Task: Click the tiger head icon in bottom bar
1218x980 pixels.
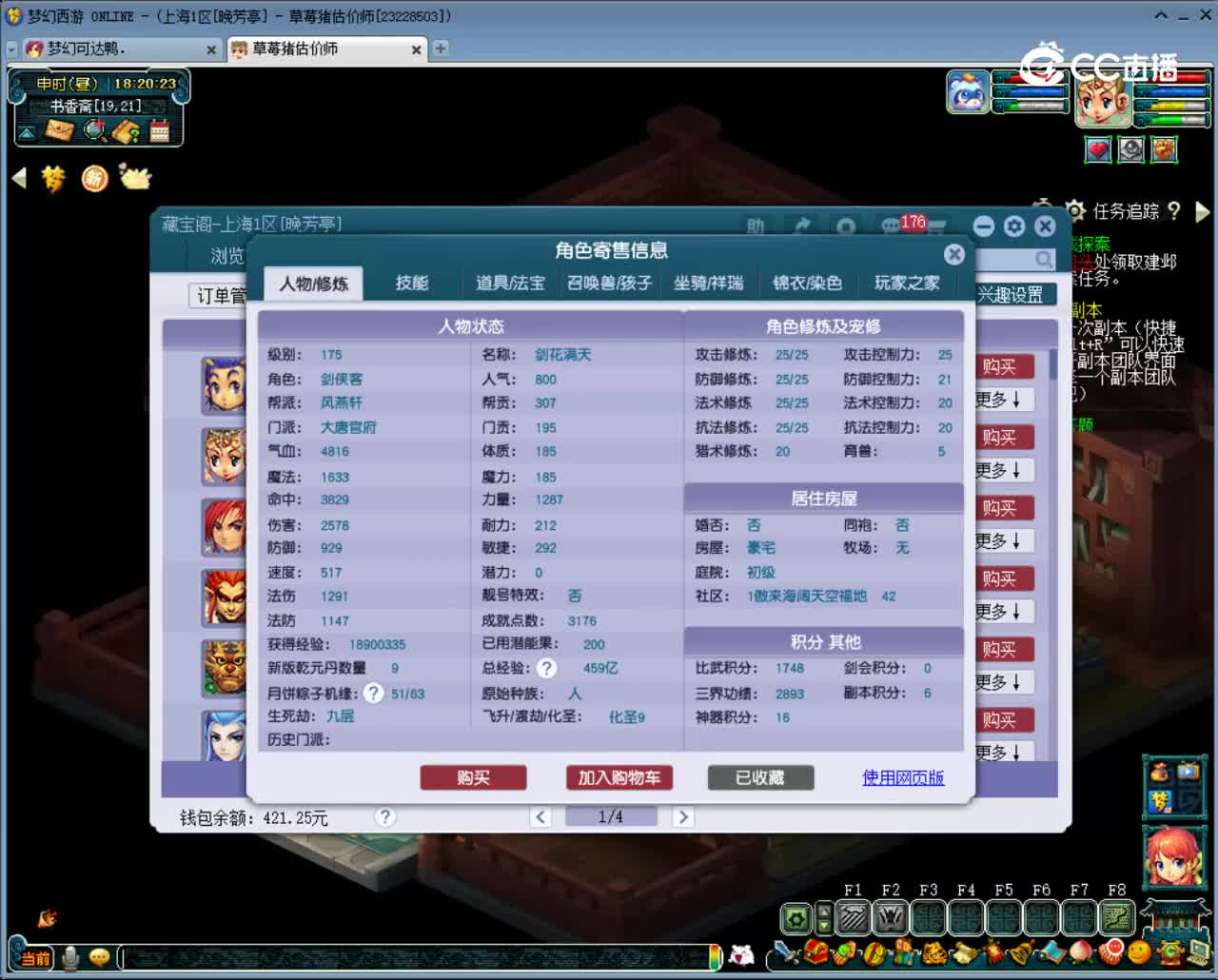Action: [935, 952]
